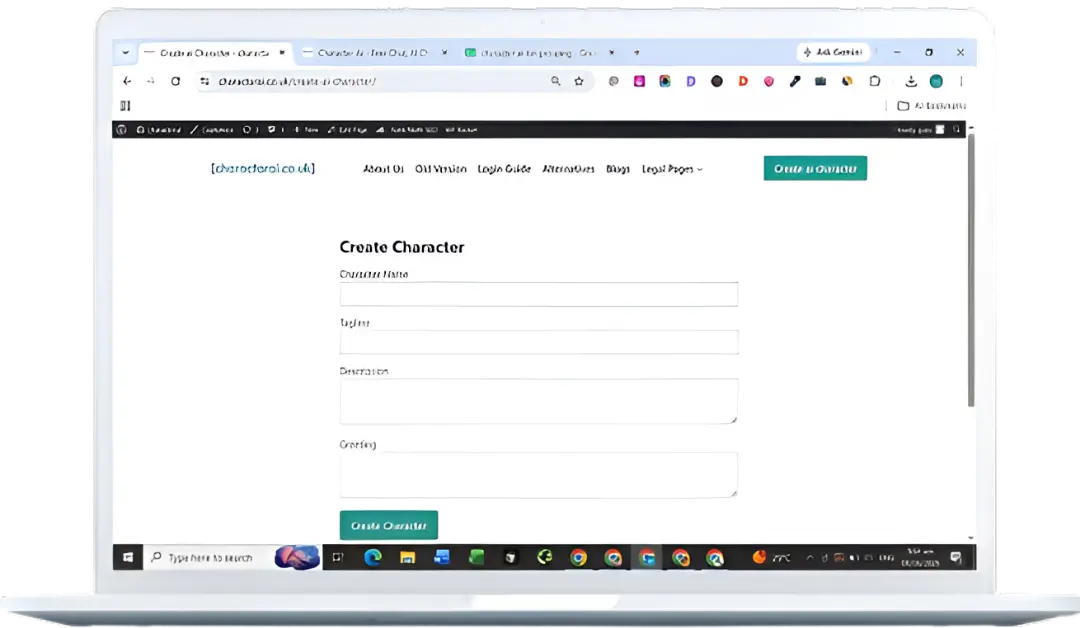Open the site information icon in the address bar
Screen dimensions: 1080x628
pos(205,81)
